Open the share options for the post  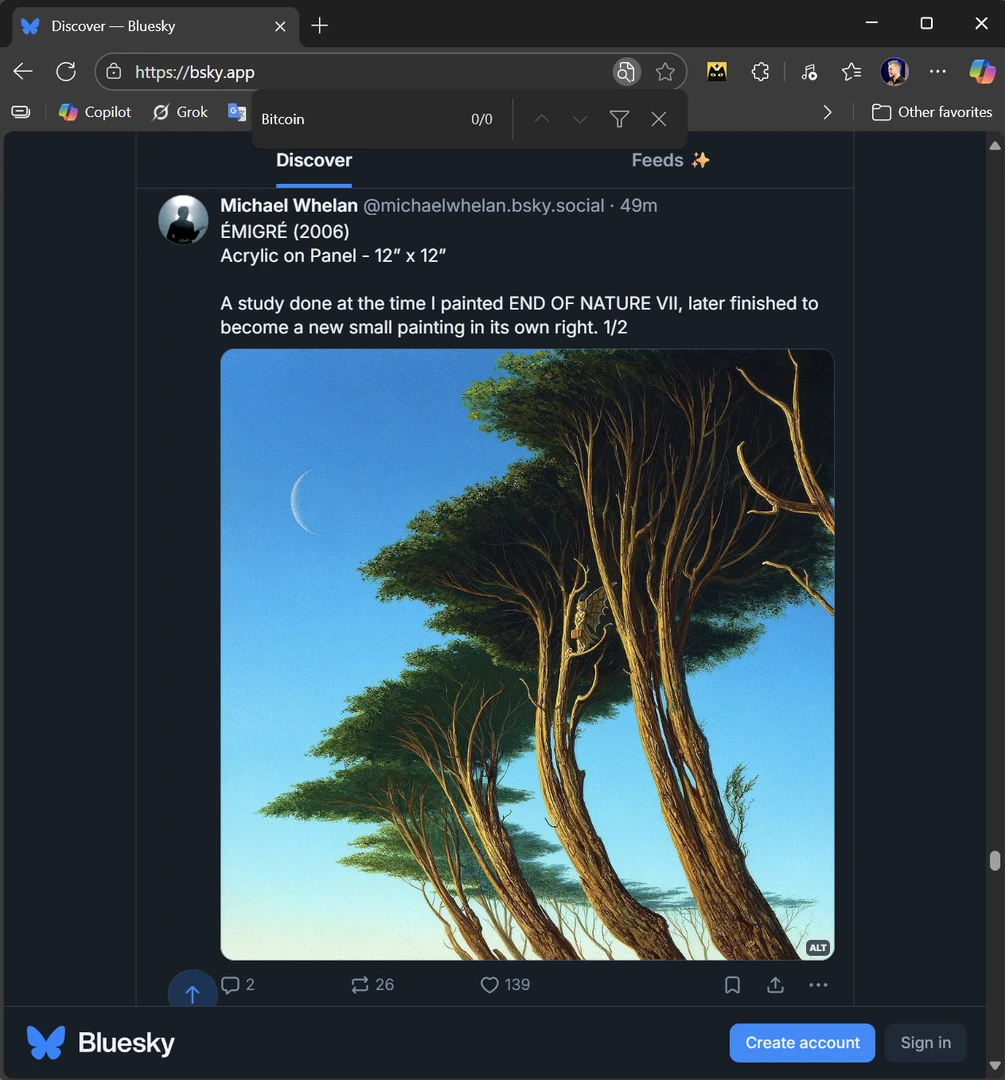point(774,985)
